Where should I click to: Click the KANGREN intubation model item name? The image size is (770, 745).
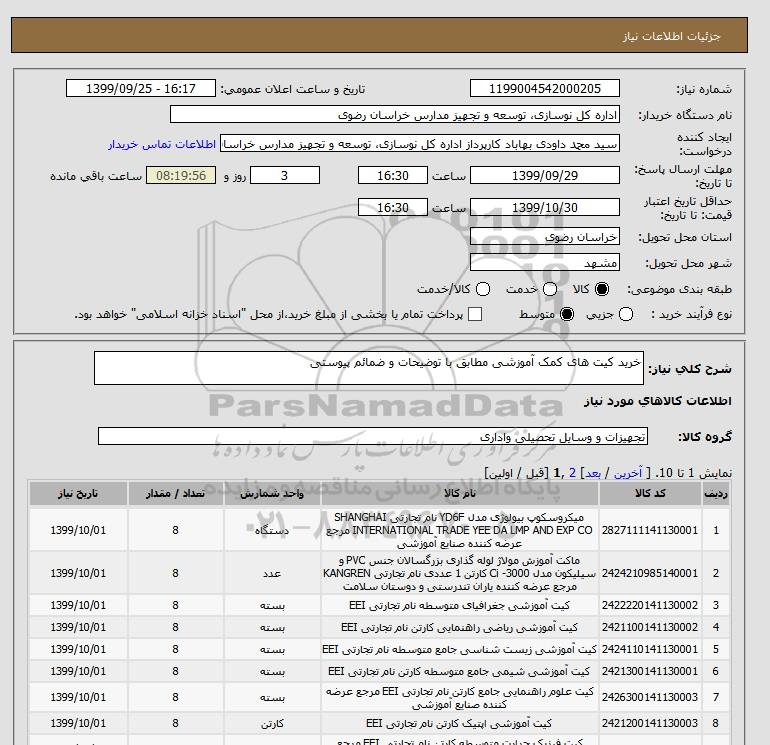[x=460, y=573]
